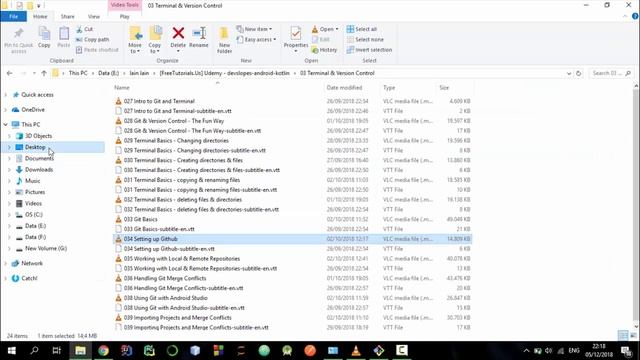The width and height of the screenshot is (640, 360).
Task: Expand the Desktop tree node
Action: point(9,147)
